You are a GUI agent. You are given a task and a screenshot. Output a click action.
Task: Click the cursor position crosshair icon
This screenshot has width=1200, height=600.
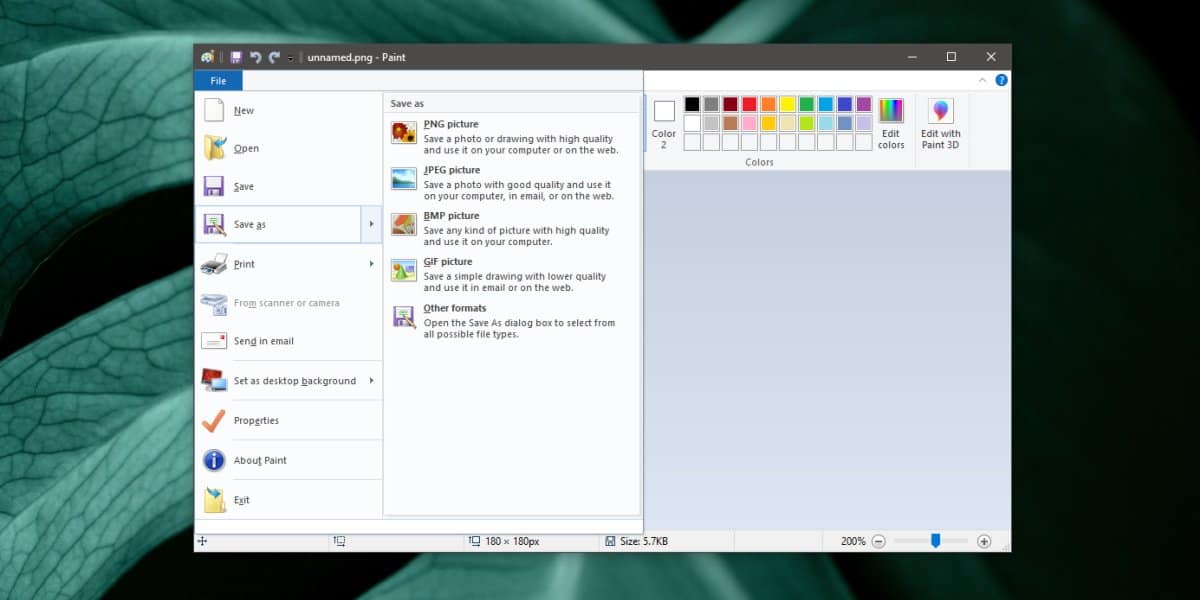(x=202, y=541)
